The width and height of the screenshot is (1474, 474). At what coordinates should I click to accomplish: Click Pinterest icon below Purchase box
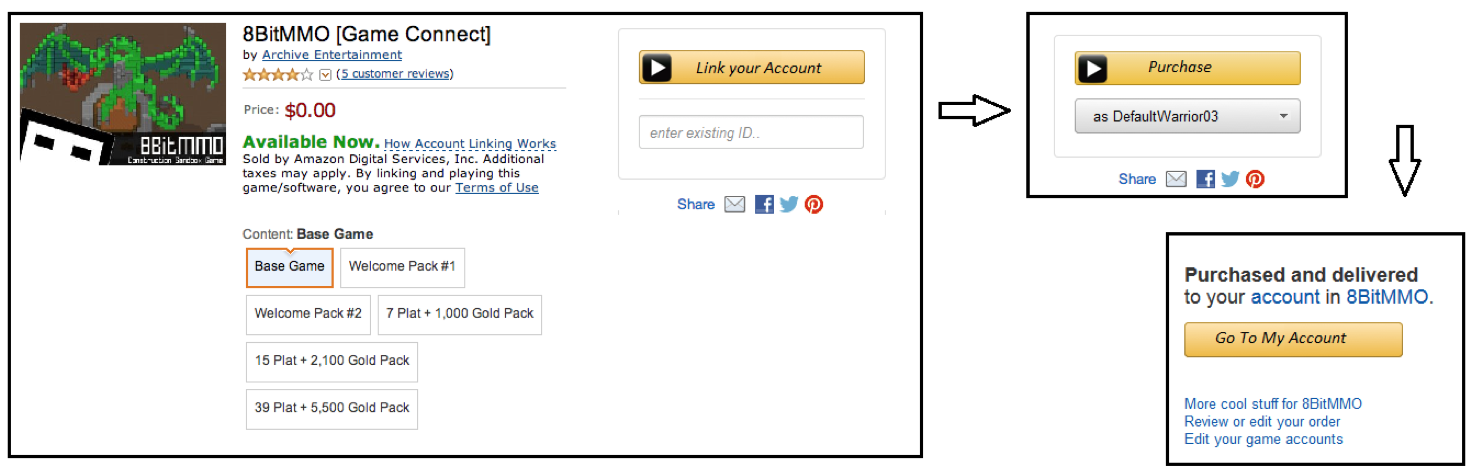(x=1255, y=179)
